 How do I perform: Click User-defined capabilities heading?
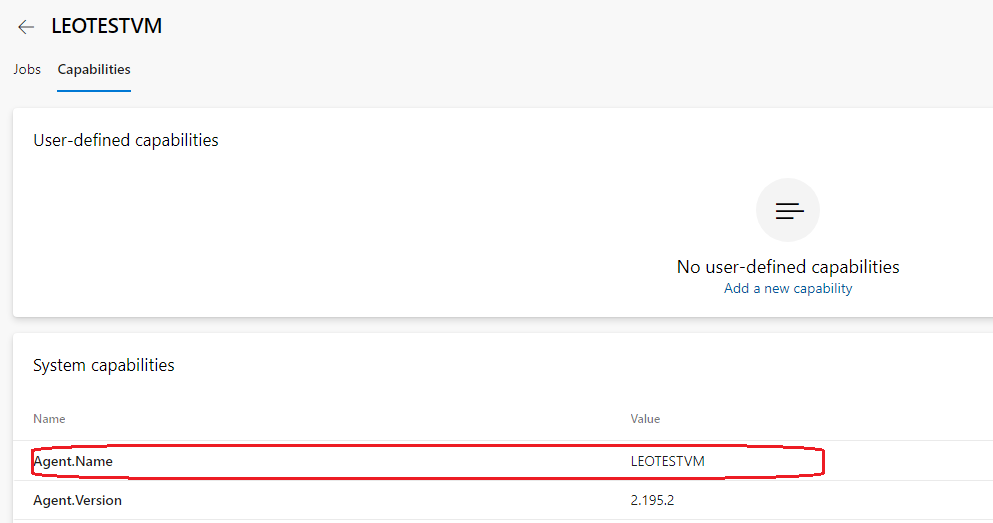point(126,140)
